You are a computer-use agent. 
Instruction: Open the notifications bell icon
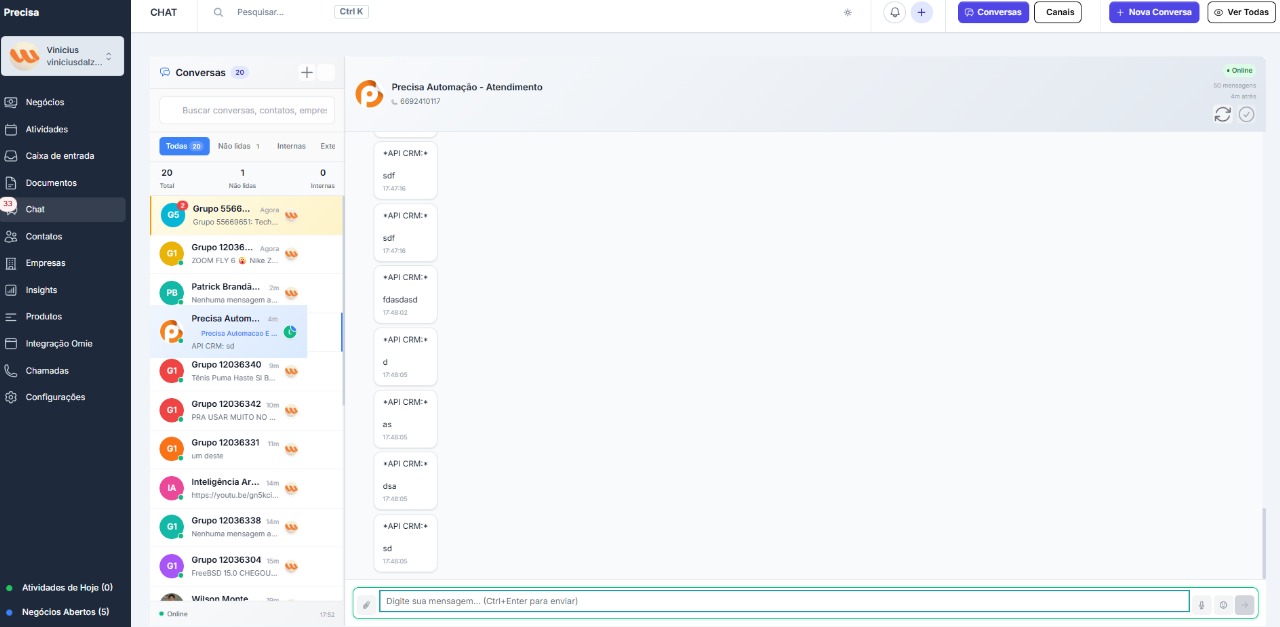tap(895, 12)
